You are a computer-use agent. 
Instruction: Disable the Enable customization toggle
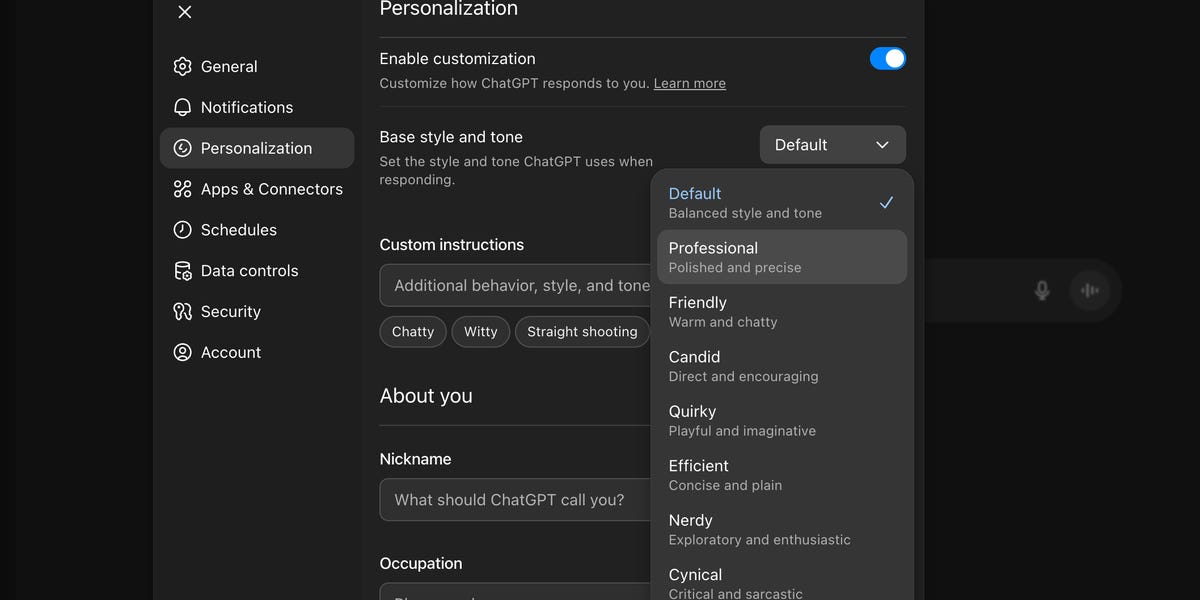point(887,59)
